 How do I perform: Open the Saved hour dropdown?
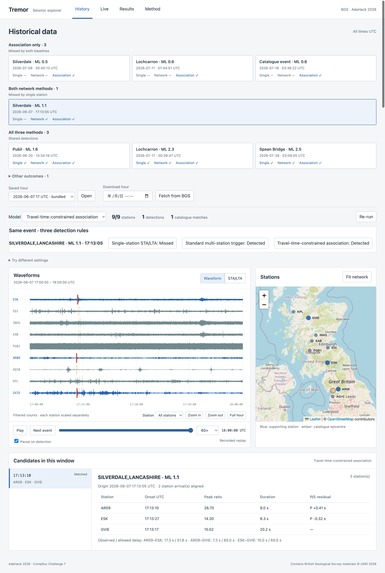tap(42, 196)
